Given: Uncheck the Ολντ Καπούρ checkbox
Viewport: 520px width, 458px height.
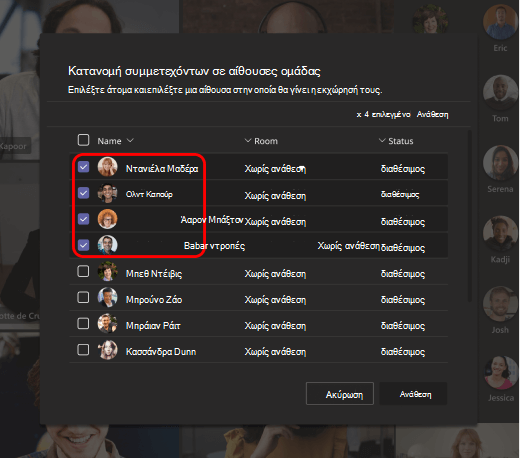Looking at the screenshot, I should (x=83, y=193).
